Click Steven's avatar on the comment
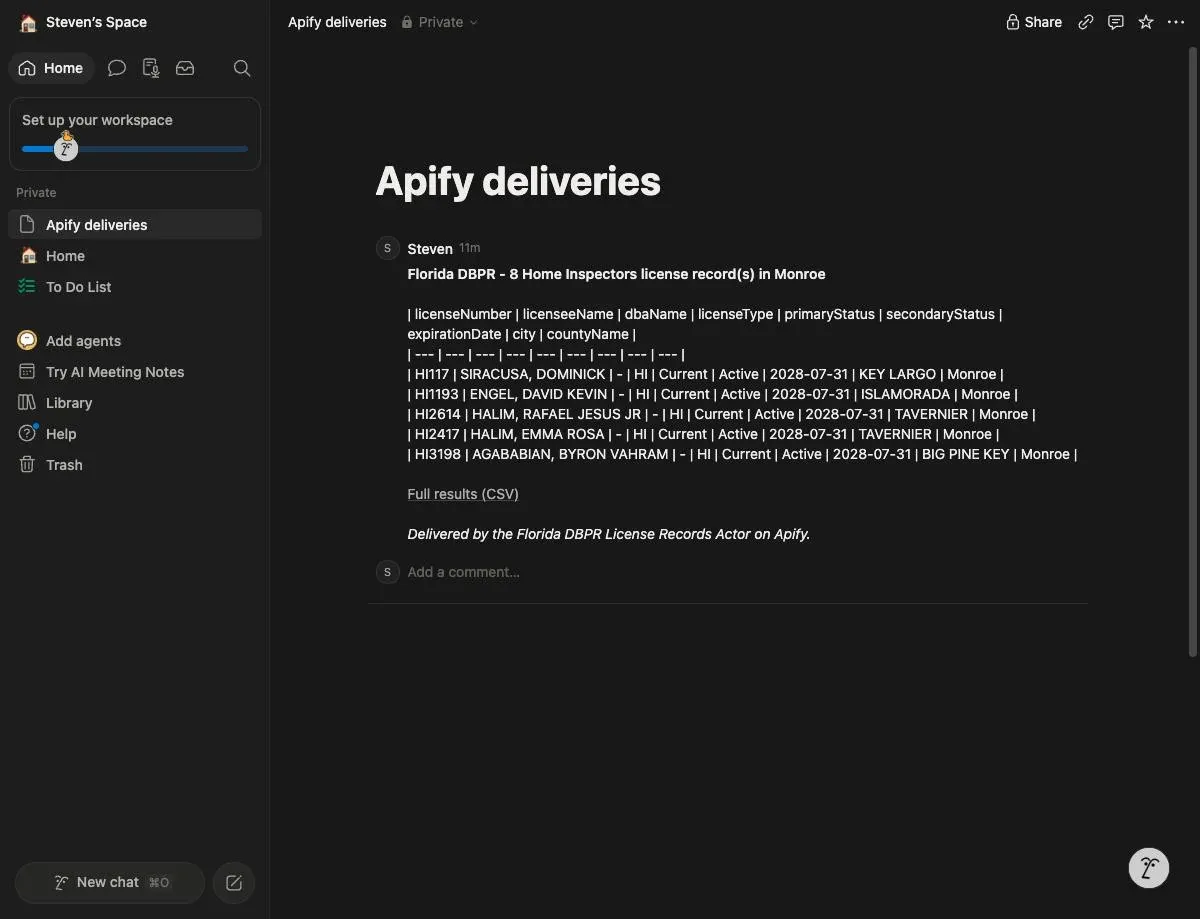1200x919 pixels. (x=388, y=248)
